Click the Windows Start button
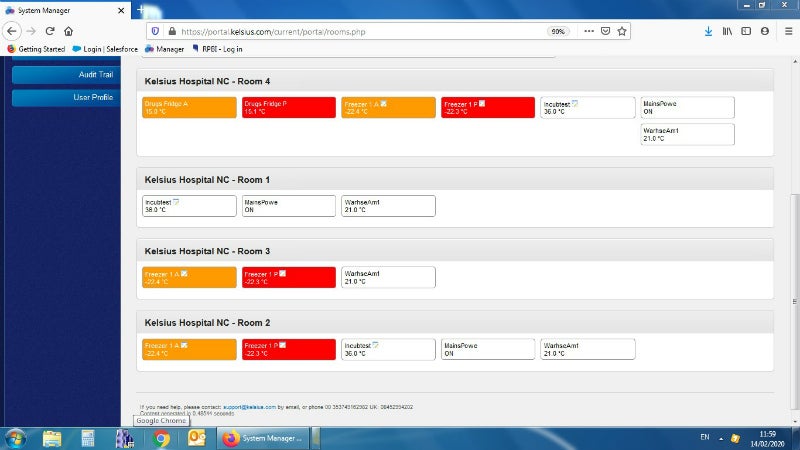800x450 pixels. click(17, 438)
